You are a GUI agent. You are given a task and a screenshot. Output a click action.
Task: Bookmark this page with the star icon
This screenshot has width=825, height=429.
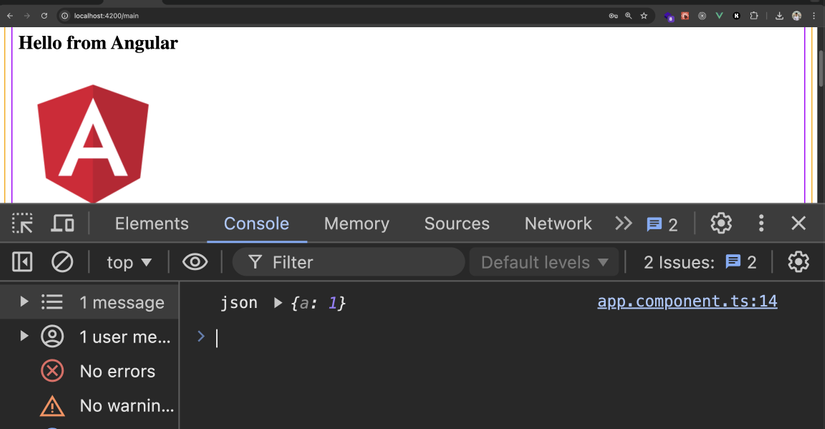point(643,16)
